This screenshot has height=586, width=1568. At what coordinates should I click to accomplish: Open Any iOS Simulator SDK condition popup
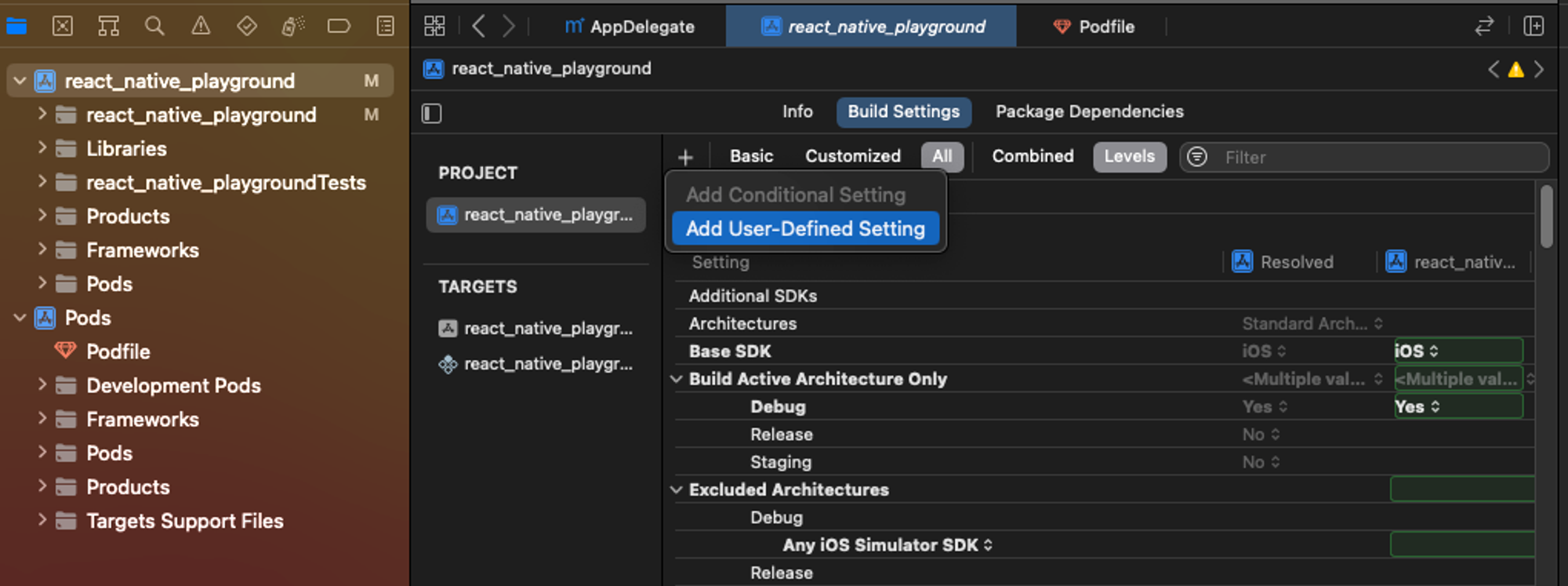click(x=887, y=545)
